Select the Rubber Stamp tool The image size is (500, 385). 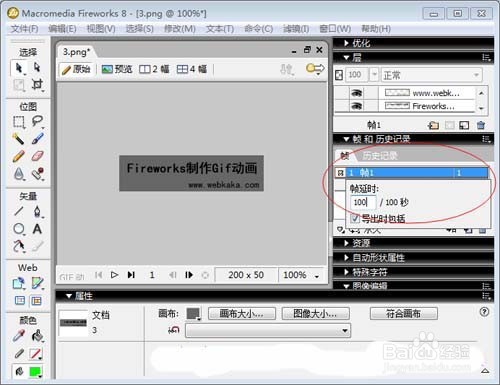coord(37,174)
